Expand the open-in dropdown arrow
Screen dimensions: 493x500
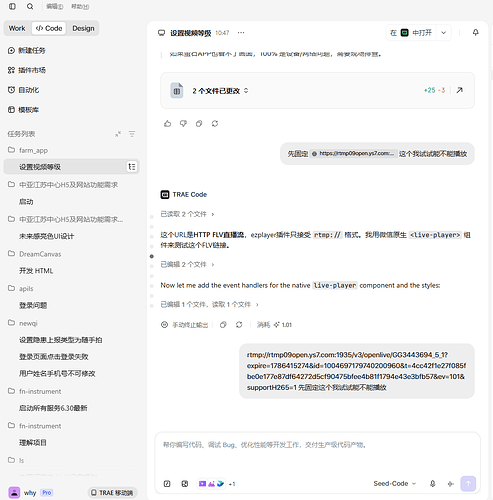click(444, 33)
